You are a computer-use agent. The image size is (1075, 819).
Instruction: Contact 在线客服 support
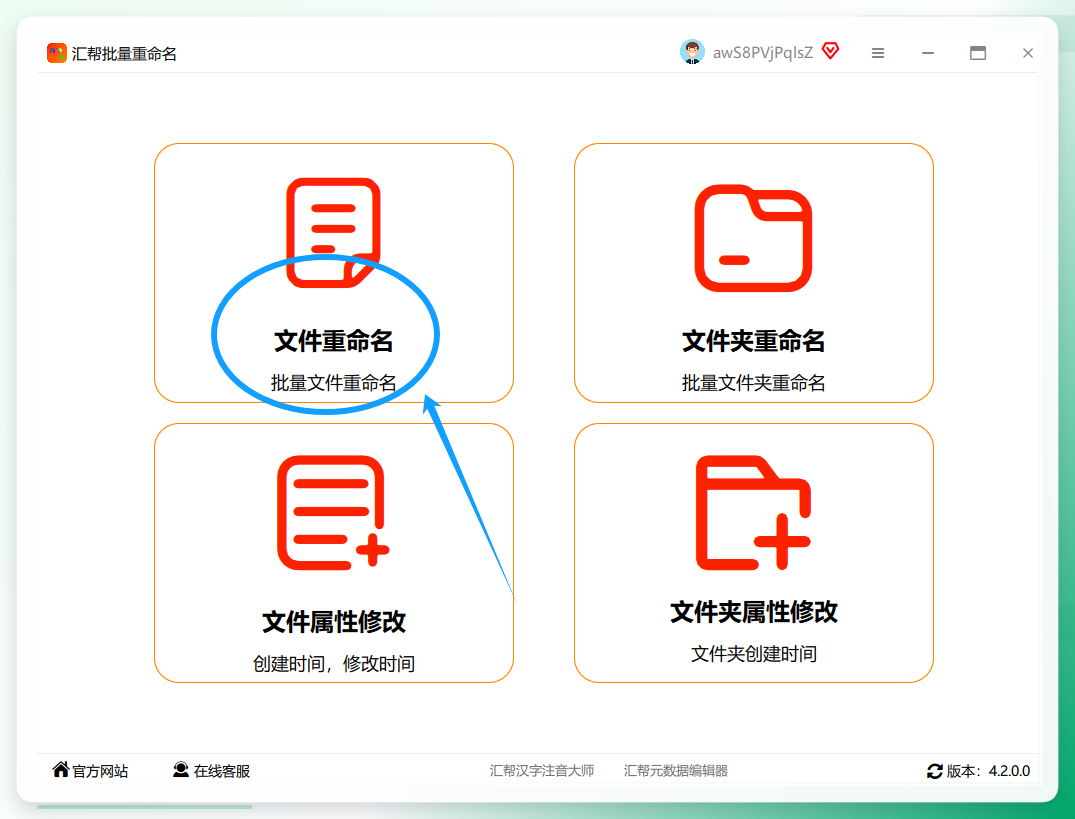(x=221, y=771)
